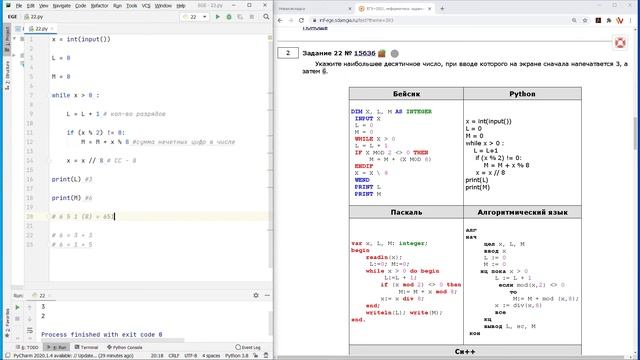
Task: Click the lock icon in PyCharm status bar
Action: 256,356
